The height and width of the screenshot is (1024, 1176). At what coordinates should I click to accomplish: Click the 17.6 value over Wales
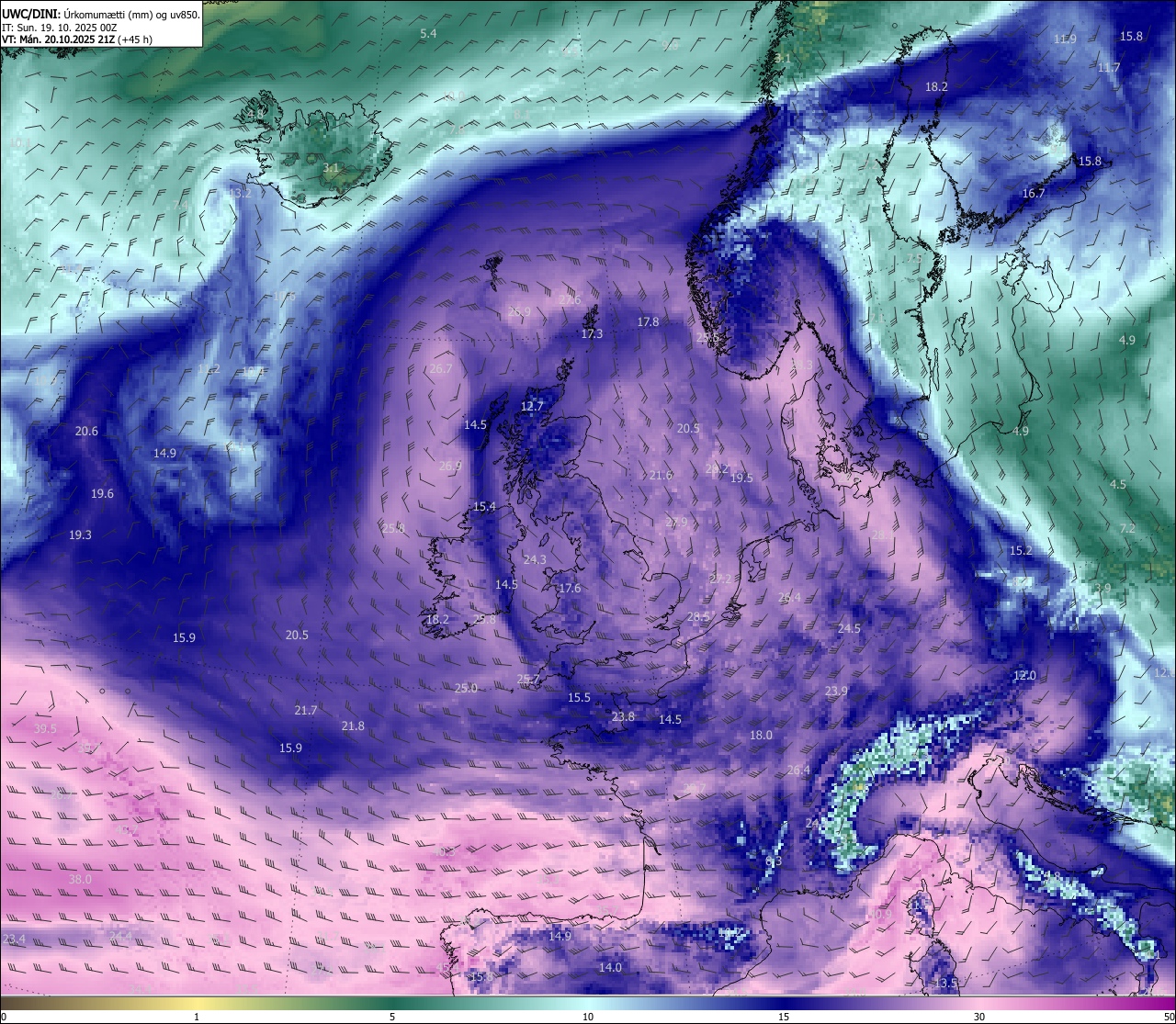pyautogui.click(x=570, y=589)
